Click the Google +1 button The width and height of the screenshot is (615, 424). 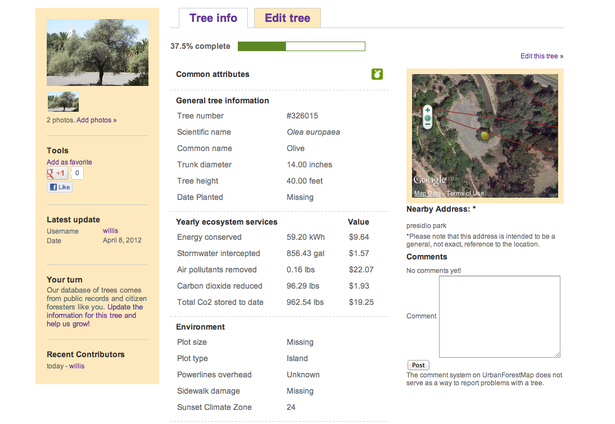coord(57,173)
